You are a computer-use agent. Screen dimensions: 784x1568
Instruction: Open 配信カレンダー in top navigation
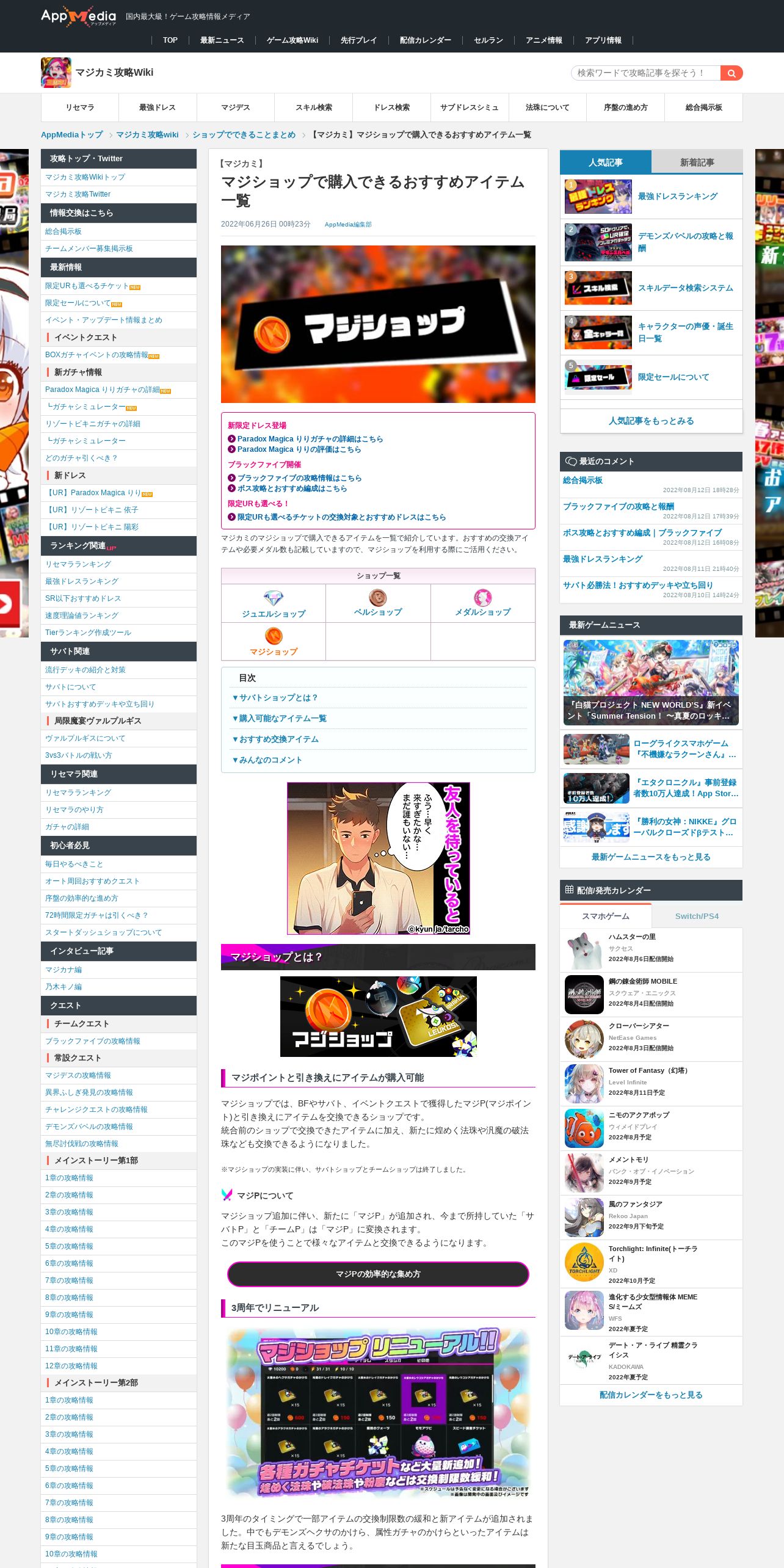coord(426,40)
